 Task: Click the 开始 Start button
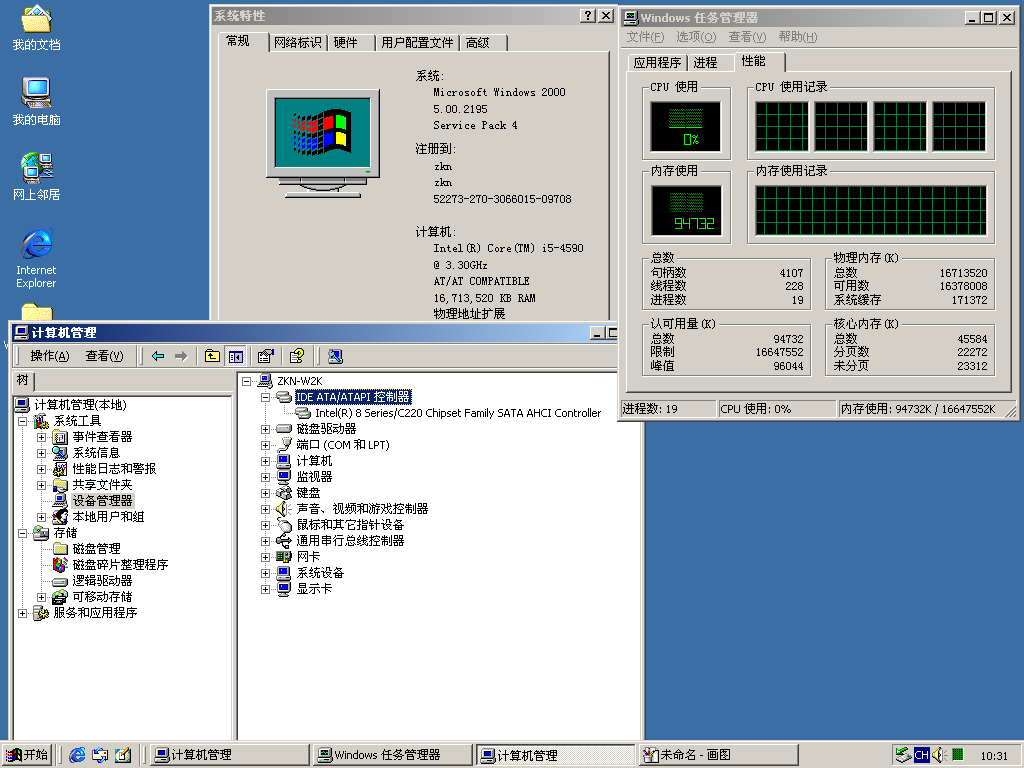tap(27, 755)
